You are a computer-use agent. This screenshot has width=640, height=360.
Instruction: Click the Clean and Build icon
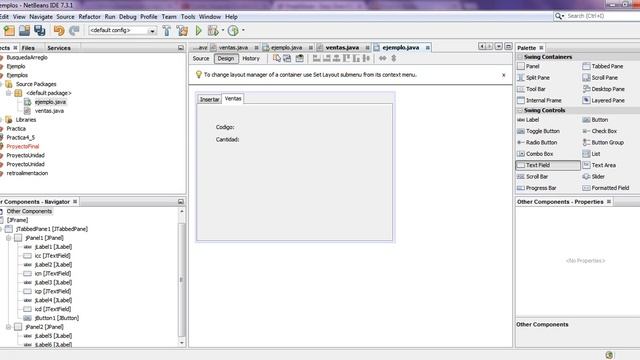[x=182, y=31]
